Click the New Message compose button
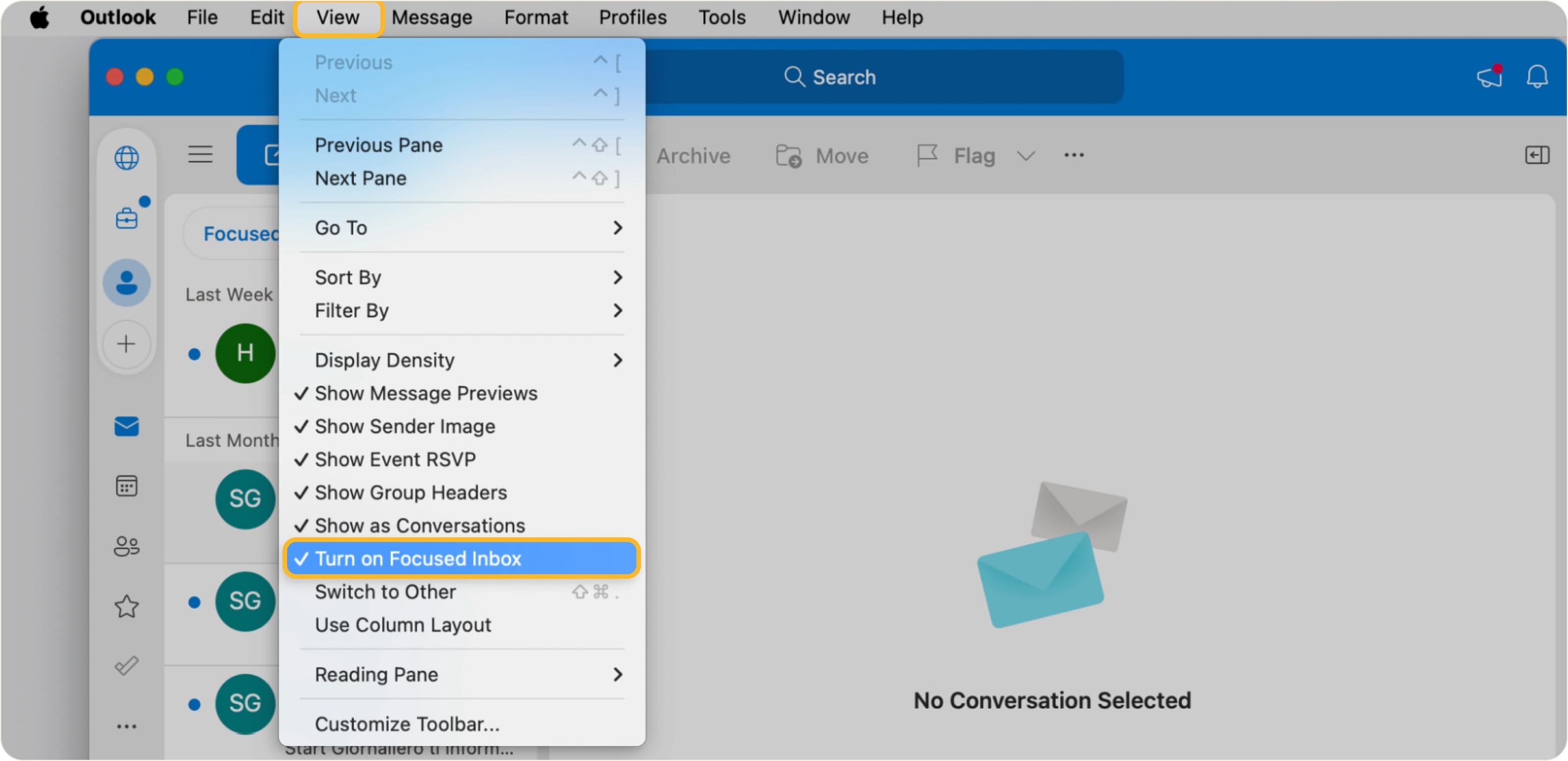The width and height of the screenshot is (1568, 761). point(259,155)
